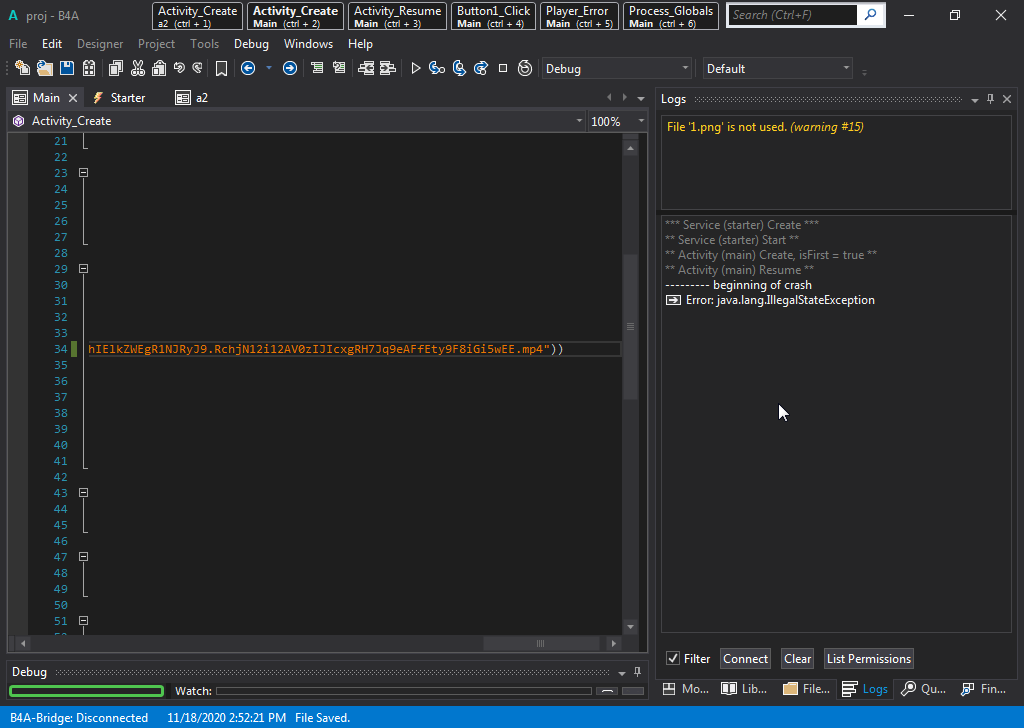Click the Save file toolbar icon
This screenshot has height=728, width=1024.
pyautogui.click(x=67, y=68)
